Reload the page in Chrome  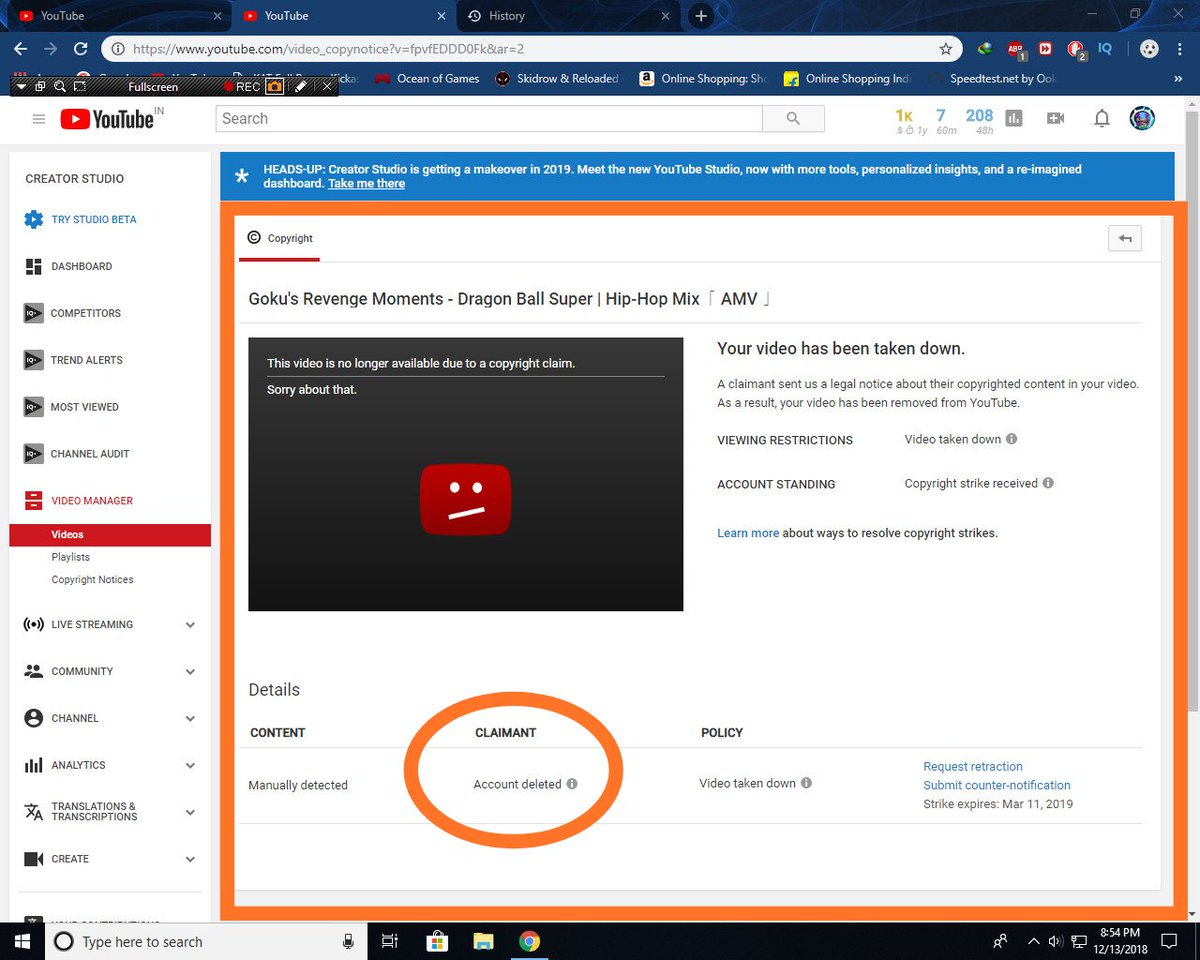(80, 48)
